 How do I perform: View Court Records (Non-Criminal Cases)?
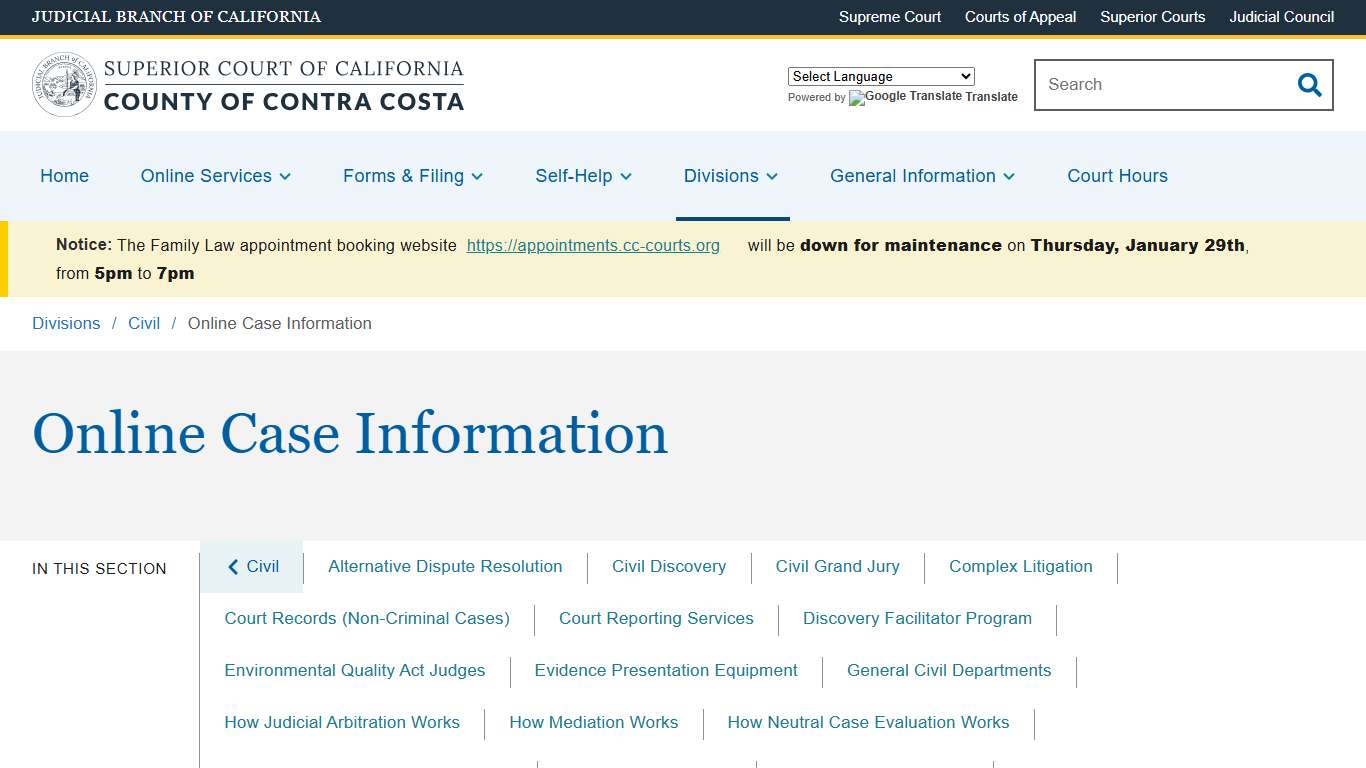367,618
